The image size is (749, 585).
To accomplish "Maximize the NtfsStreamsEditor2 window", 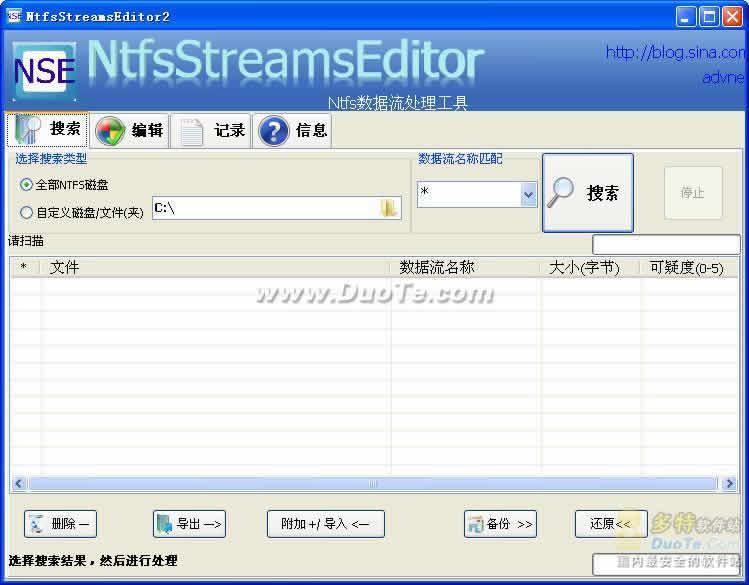I will pos(709,17).
